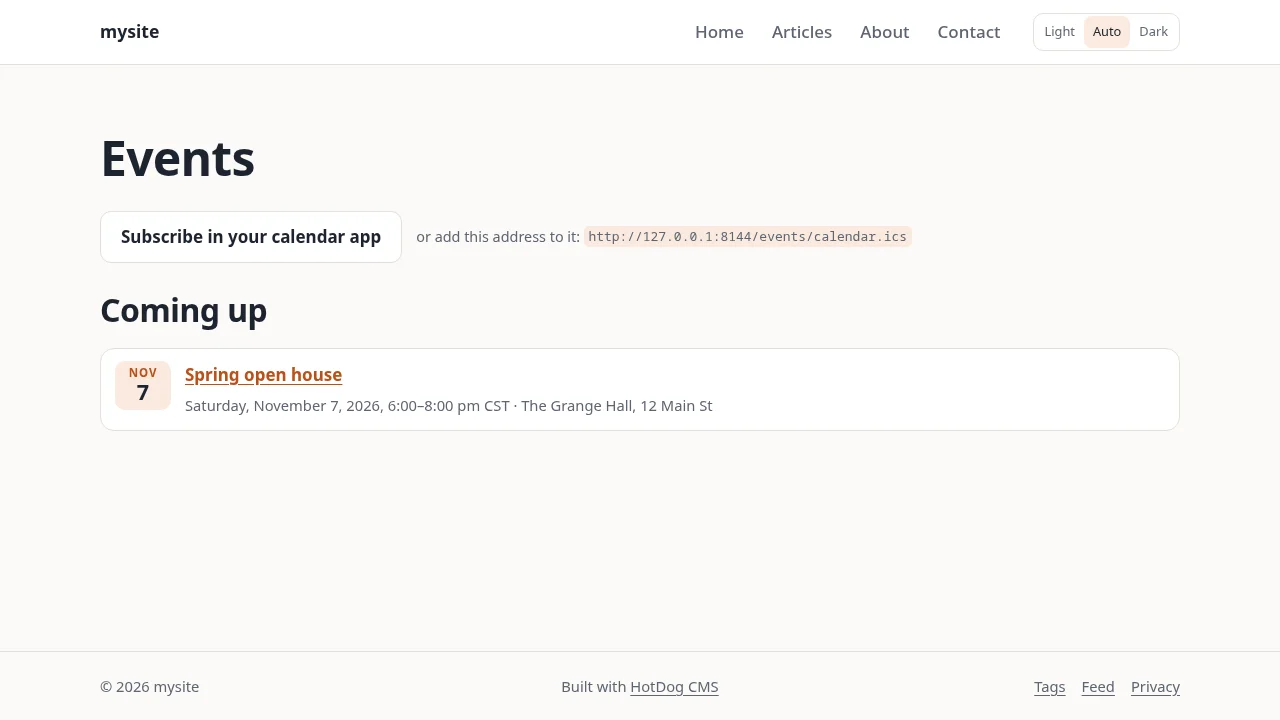The width and height of the screenshot is (1280, 720).
Task: Open the Tags footer link
Action: click(1050, 687)
